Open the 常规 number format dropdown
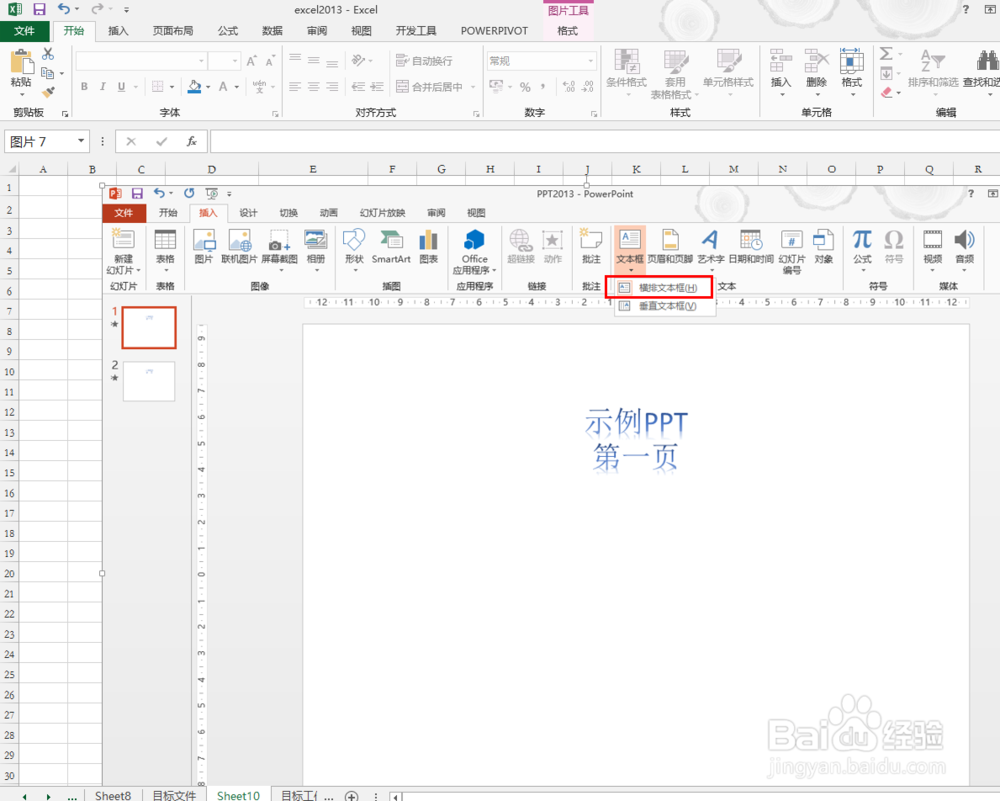Viewport: 1000px width, 801px height. tap(591, 61)
